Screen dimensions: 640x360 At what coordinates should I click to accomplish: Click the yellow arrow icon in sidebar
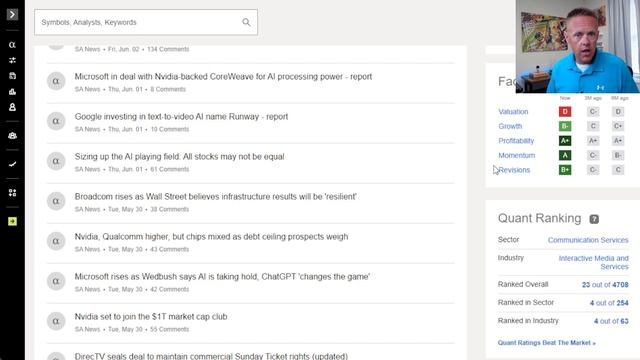[12, 221]
